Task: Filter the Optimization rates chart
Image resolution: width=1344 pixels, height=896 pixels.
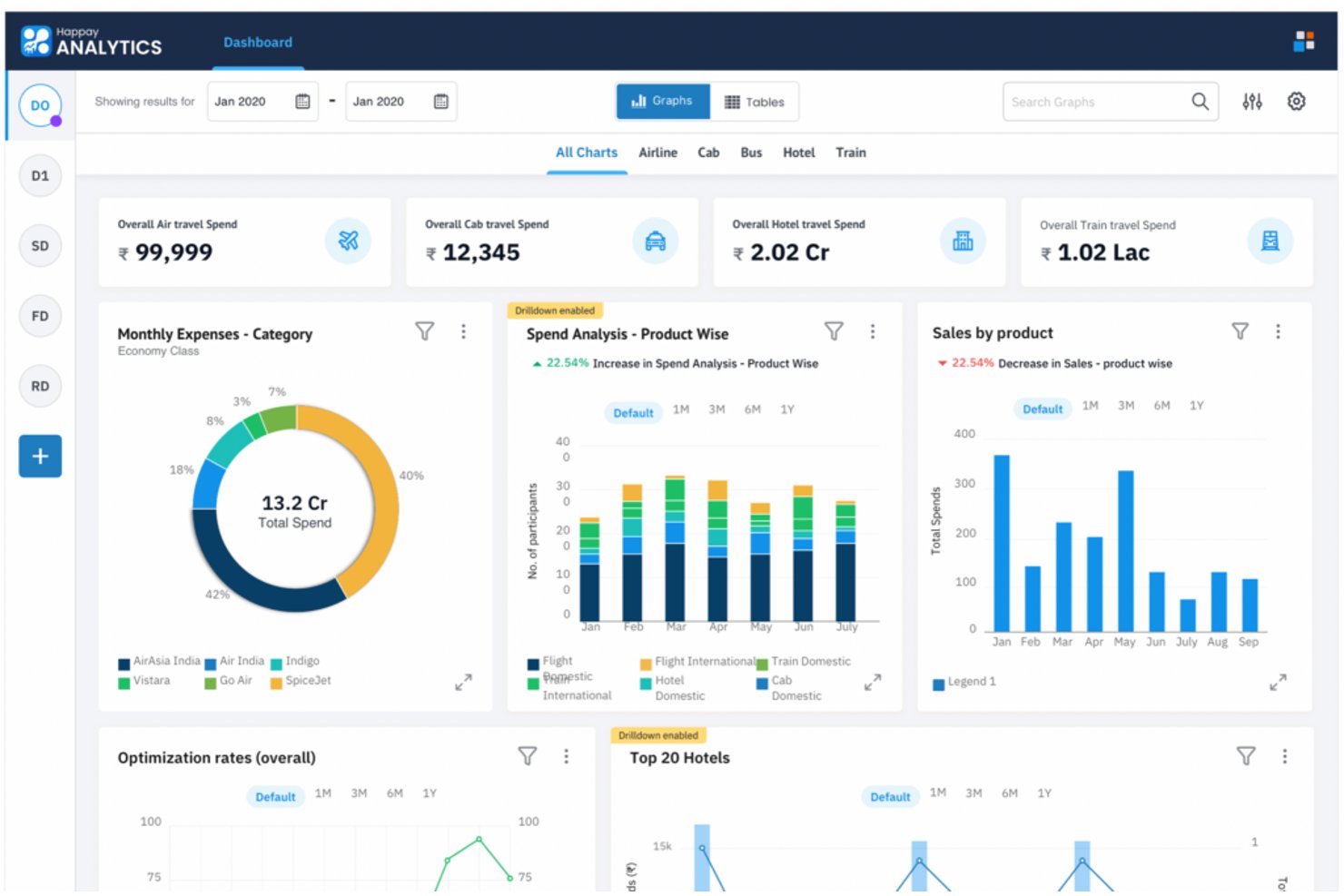Action: point(528,755)
